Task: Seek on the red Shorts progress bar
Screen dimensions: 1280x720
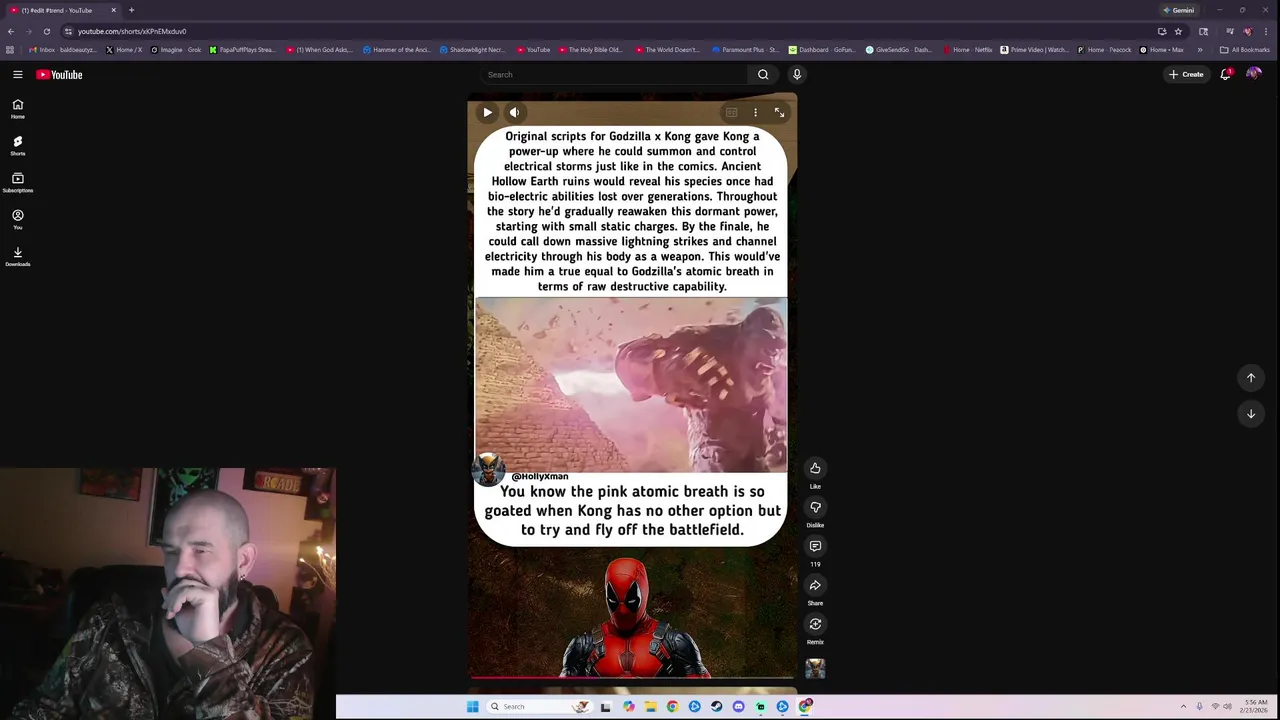Action: (632, 678)
